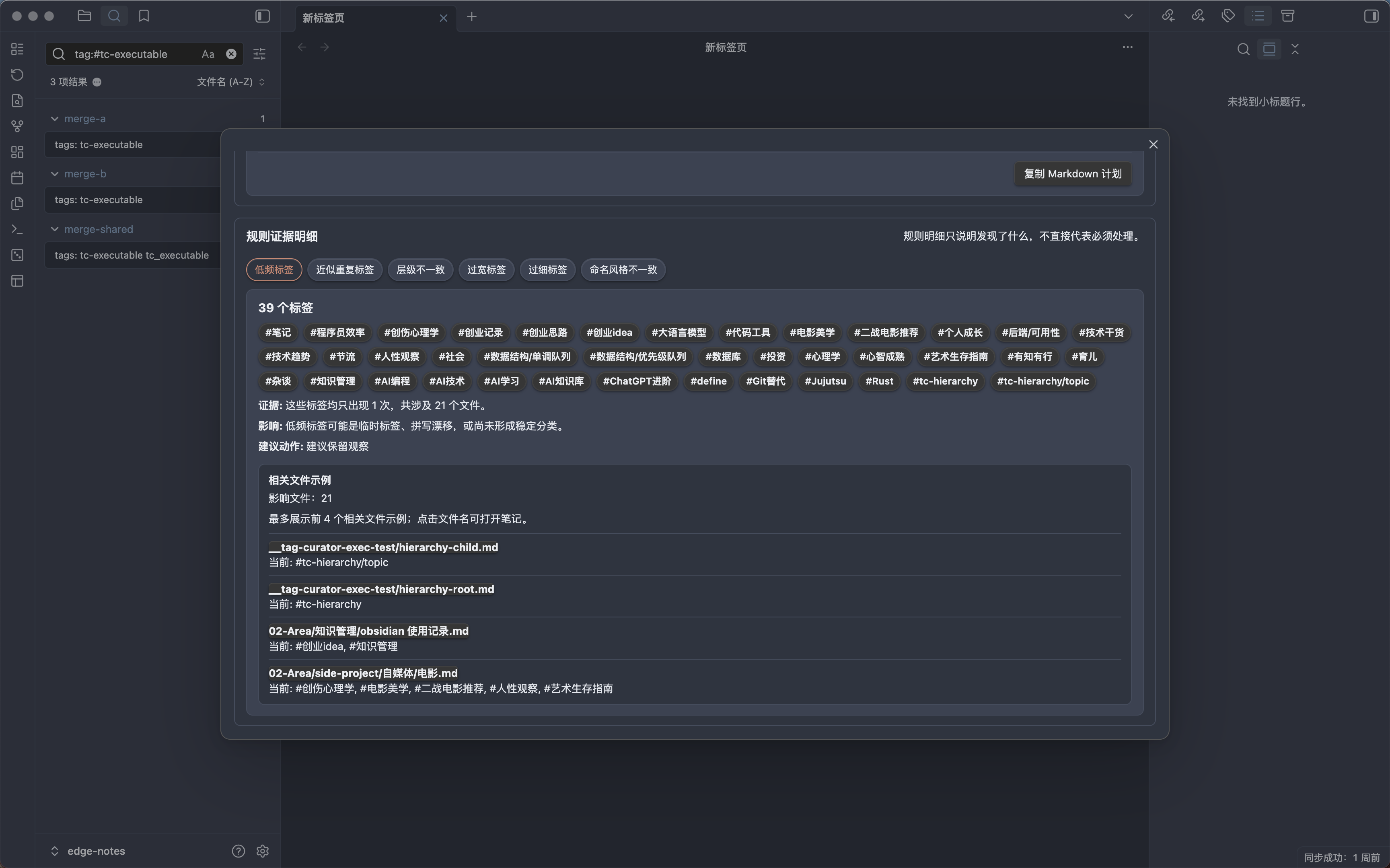Image resolution: width=1390 pixels, height=868 pixels.
Task: Open 02-Area/side-project/自媒体/电影.md link
Action: coord(363,673)
